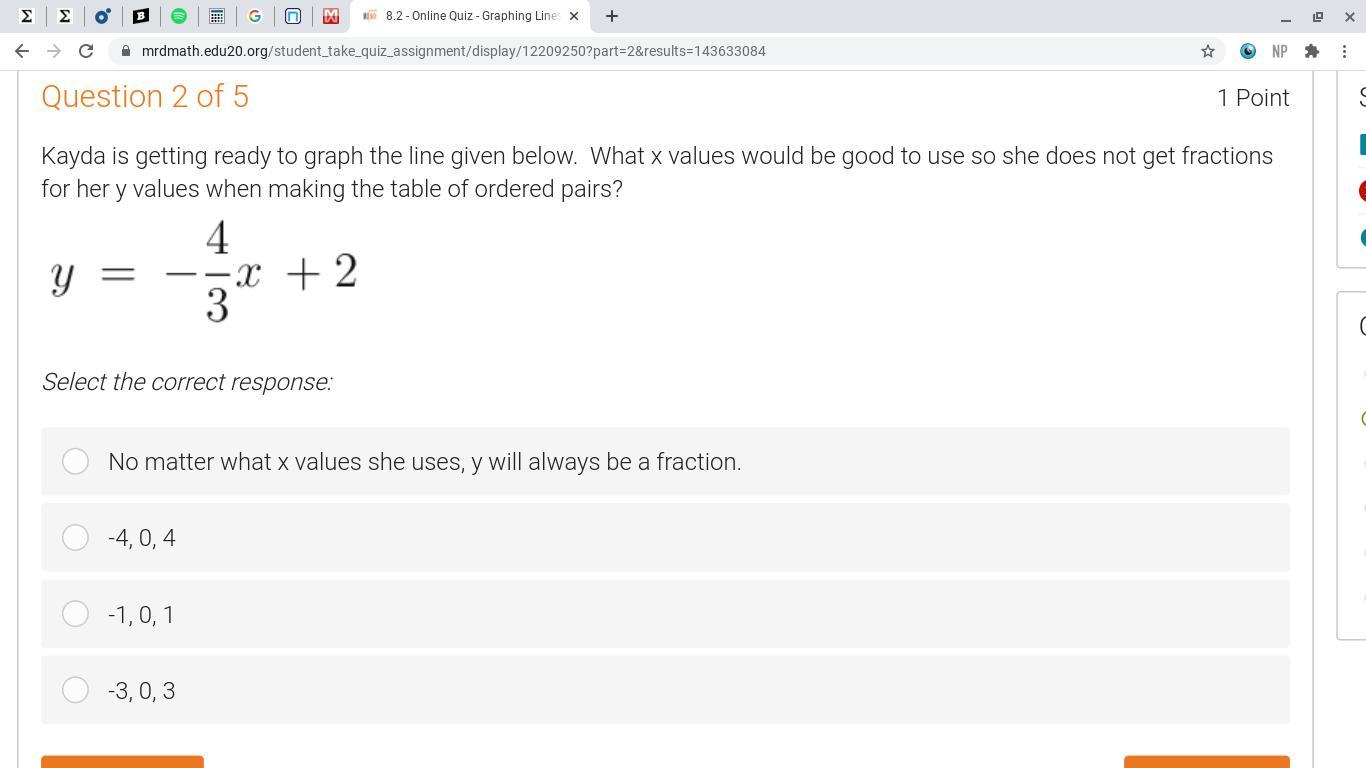Viewport: 1366px width, 768px height.
Task: Switch to the Spotify tab
Action: [179, 16]
